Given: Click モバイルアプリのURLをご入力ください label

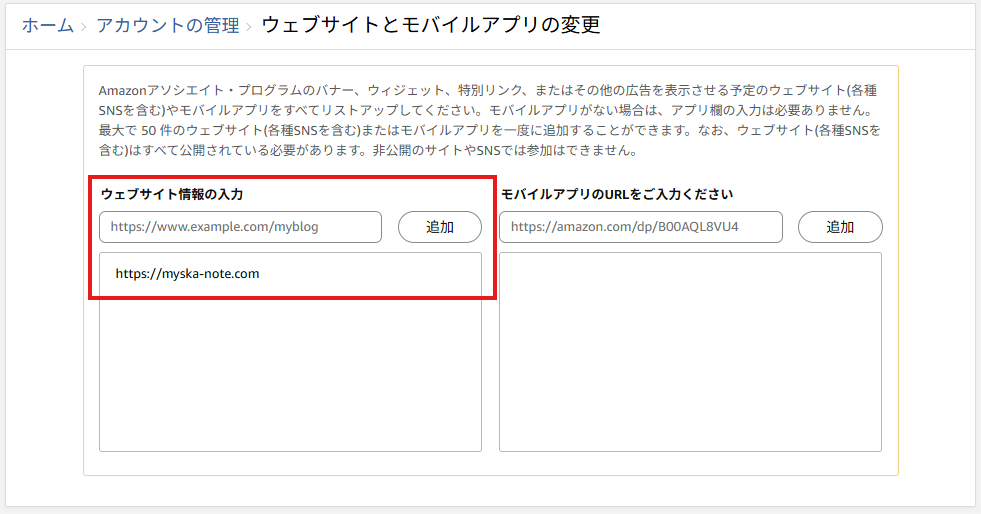Looking at the screenshot, I should (617, 194).
